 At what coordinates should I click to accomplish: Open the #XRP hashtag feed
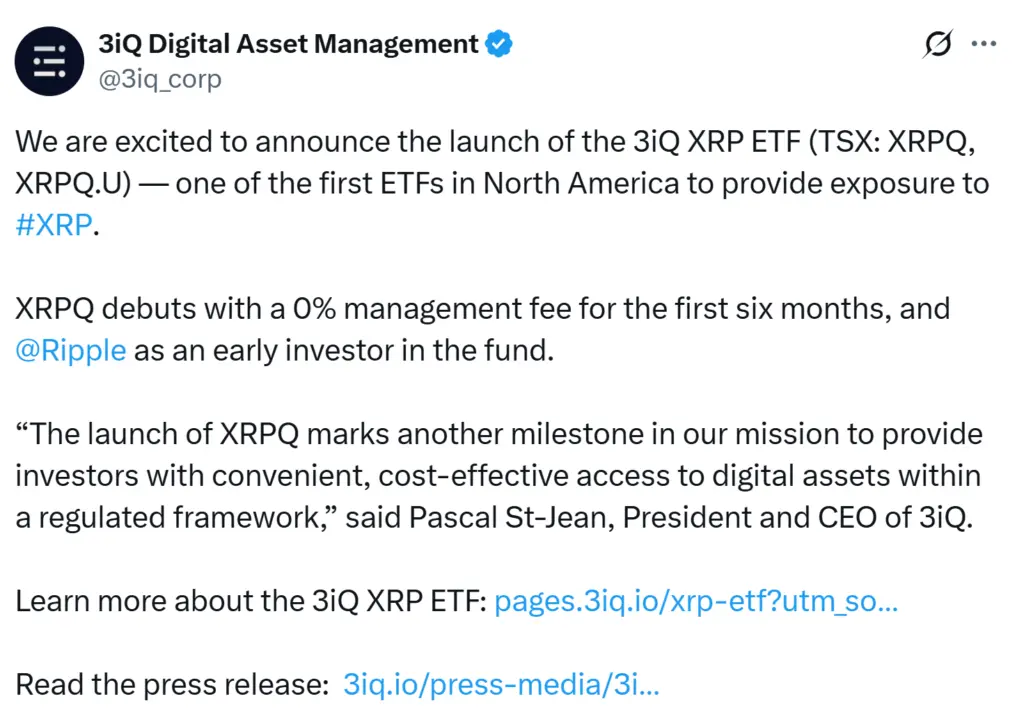coord(41,225)
